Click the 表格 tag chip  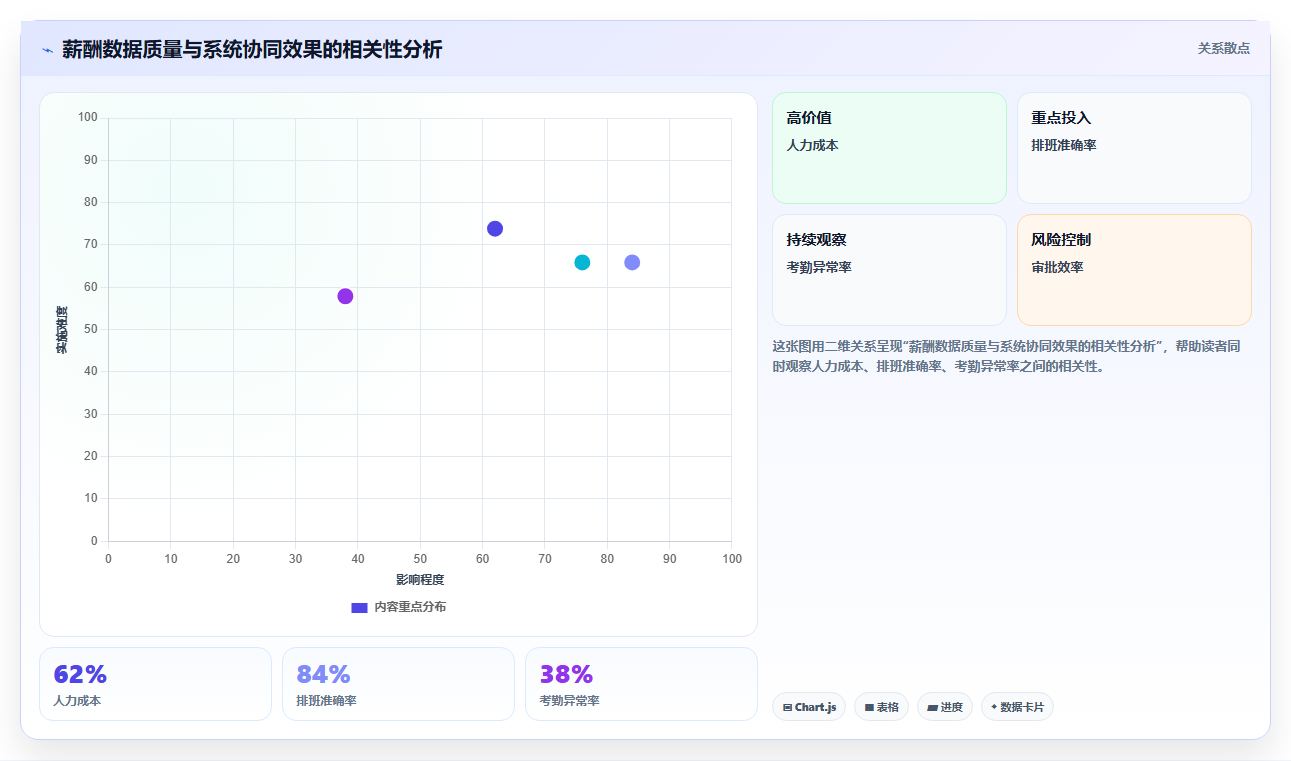click(881, 707)
